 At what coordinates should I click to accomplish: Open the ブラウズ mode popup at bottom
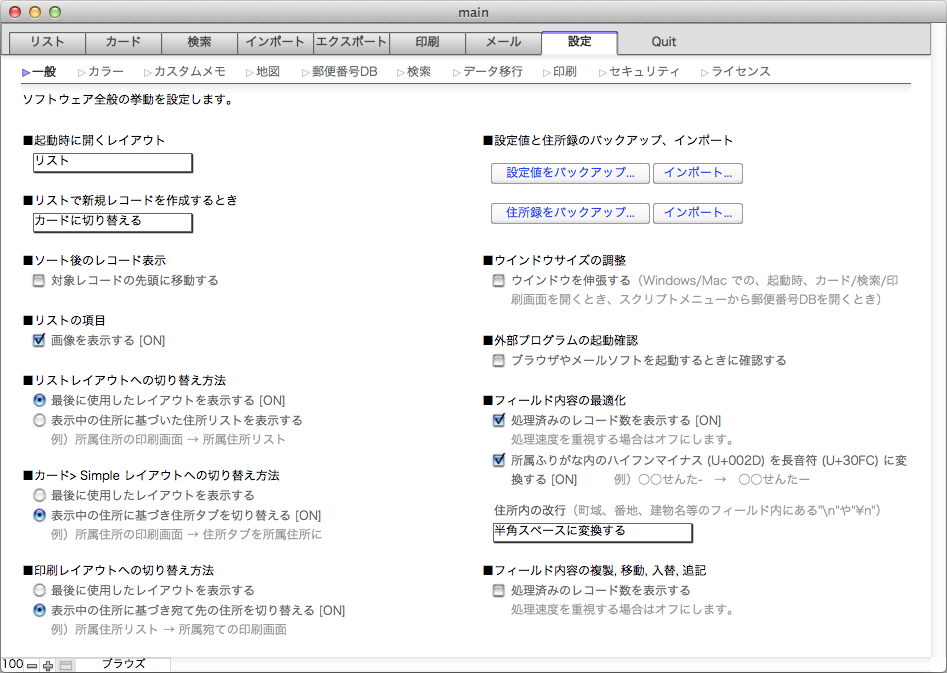pyautogui.click(x=123, y=664)
